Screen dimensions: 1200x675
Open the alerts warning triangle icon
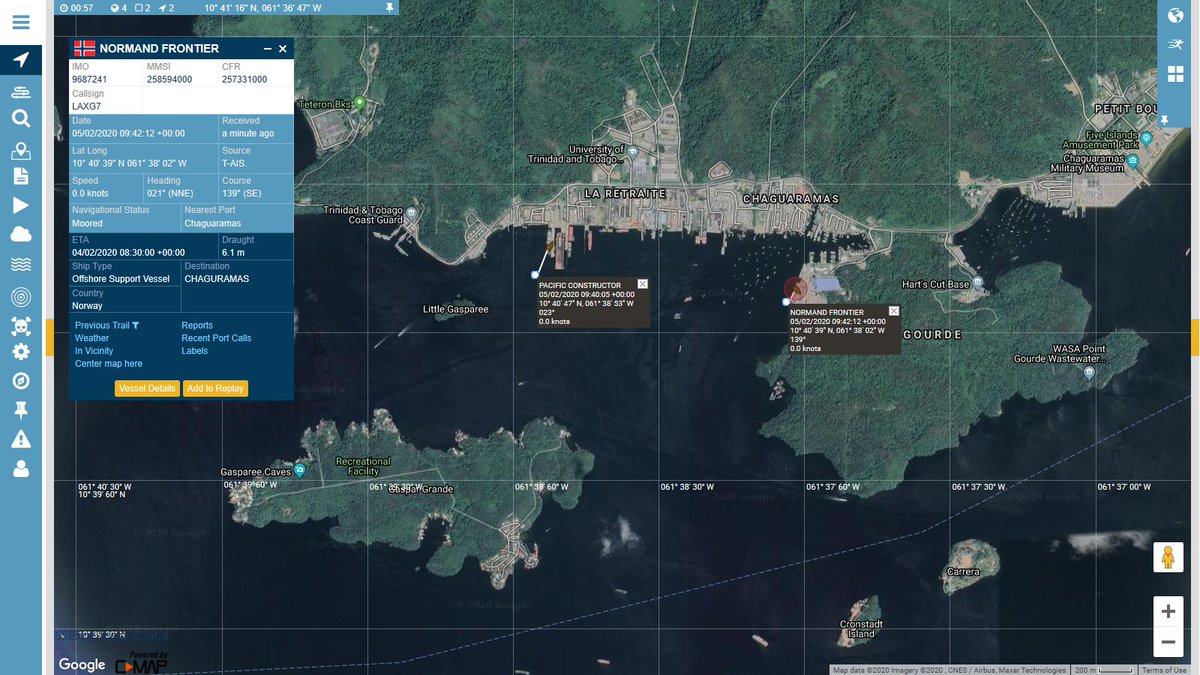(21, 439)
